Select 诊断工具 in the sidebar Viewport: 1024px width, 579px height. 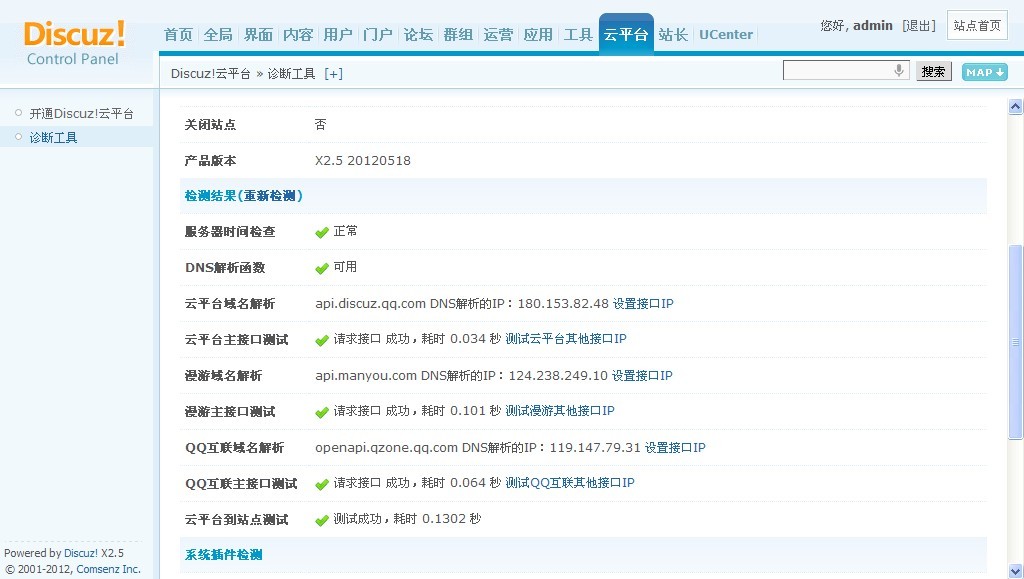(x=54, y=138)
